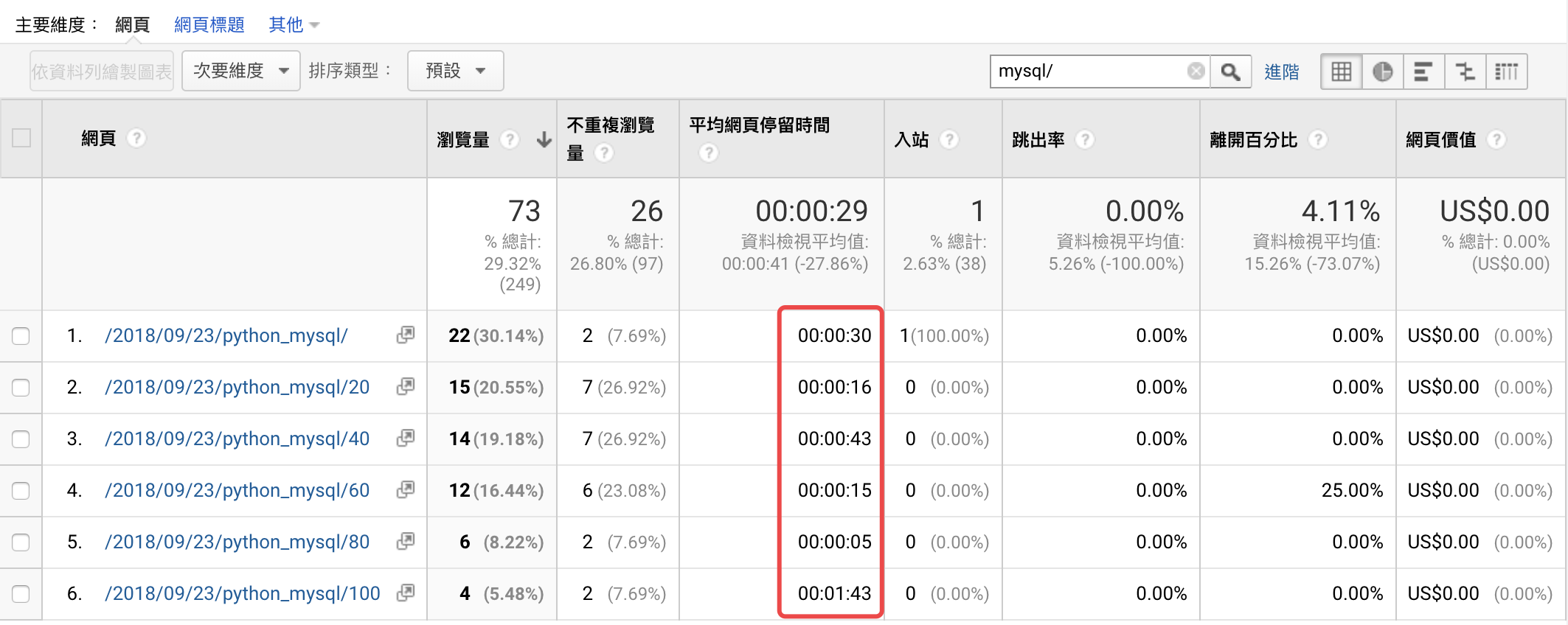Open /2018/09/23/python_mysql/ page link

point(226,335)
